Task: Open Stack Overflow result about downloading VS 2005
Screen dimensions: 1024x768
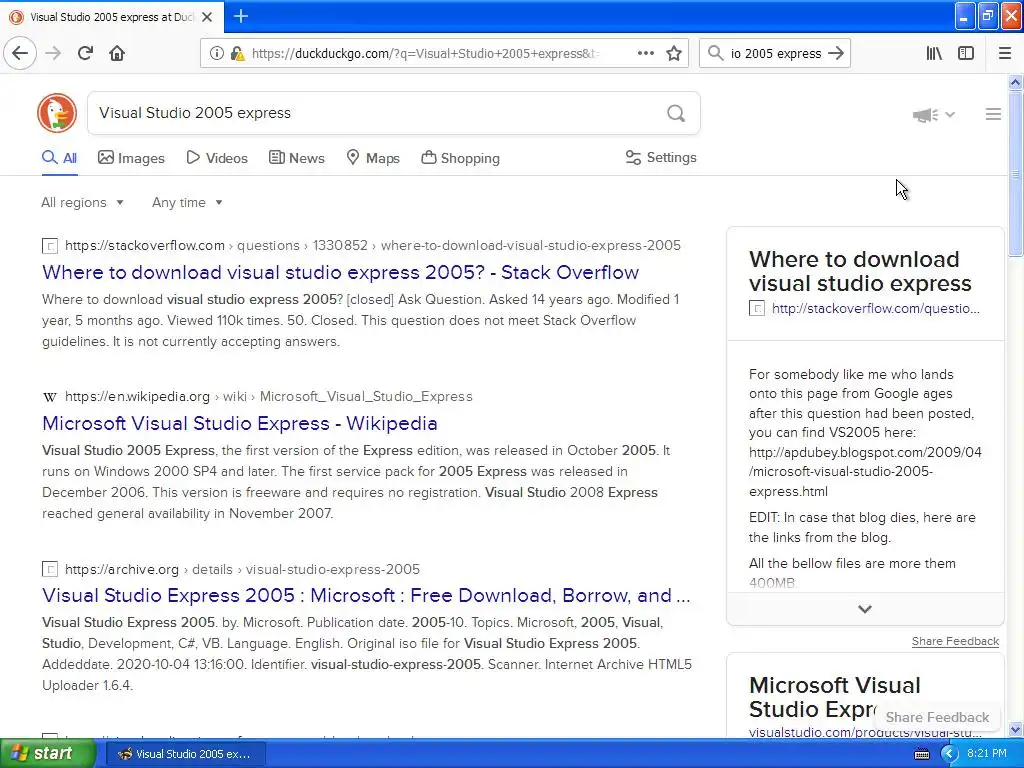Action: point(340,272)
